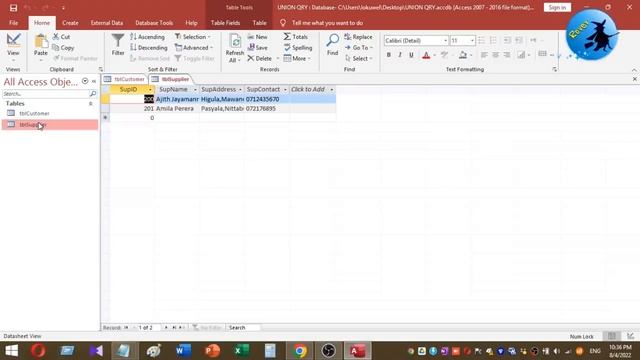Select the Amila Perera cell
Image resolution: width=640 pixels, height=360 pixels.
coord(177,109)
